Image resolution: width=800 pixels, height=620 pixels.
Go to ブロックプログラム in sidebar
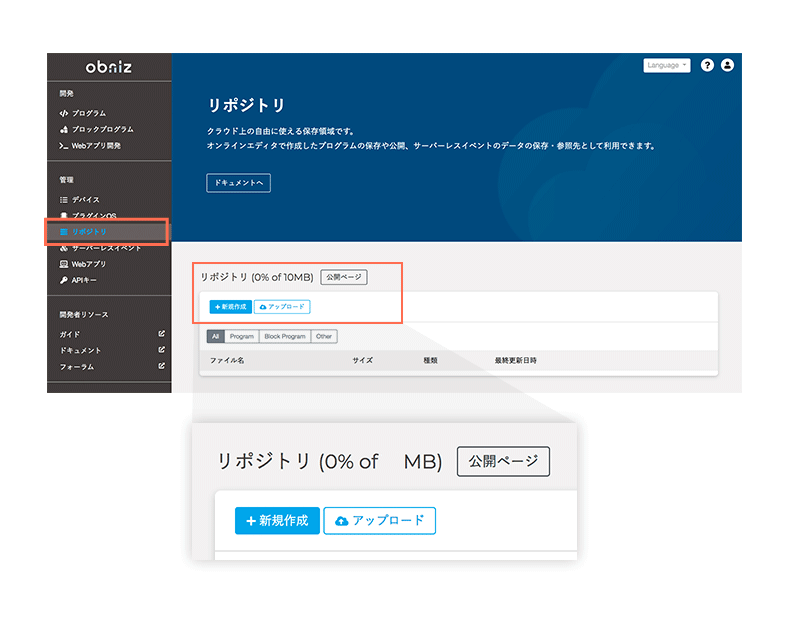pos(102,129)
